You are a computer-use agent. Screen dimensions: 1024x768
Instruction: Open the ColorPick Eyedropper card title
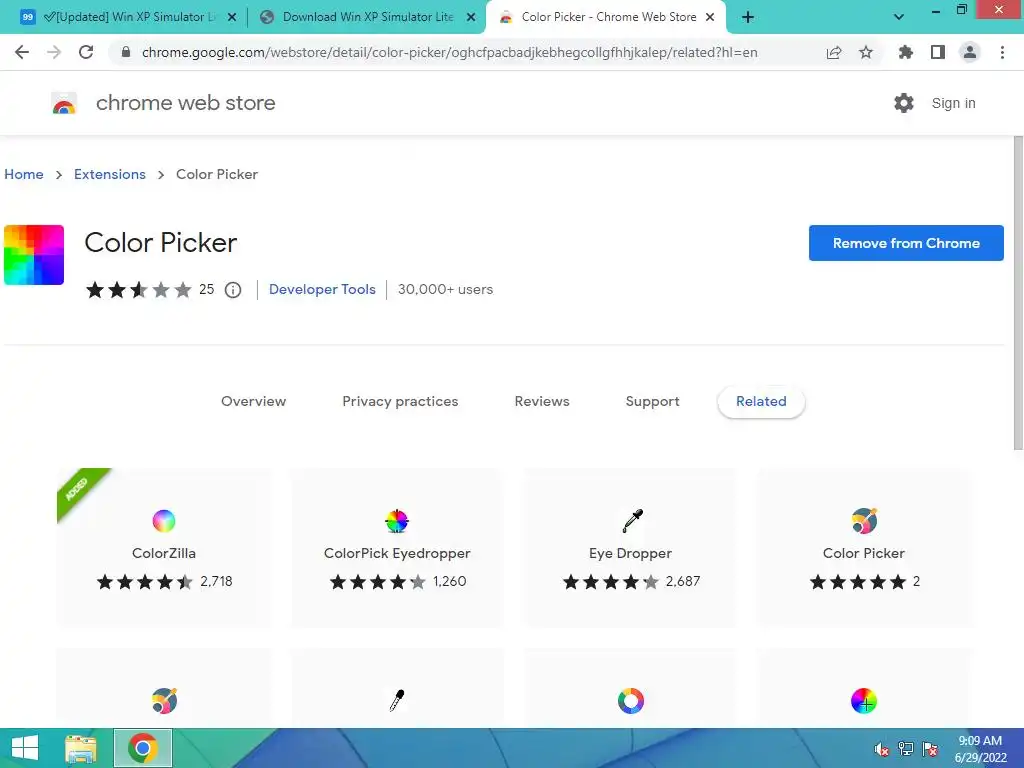(397, 553)
